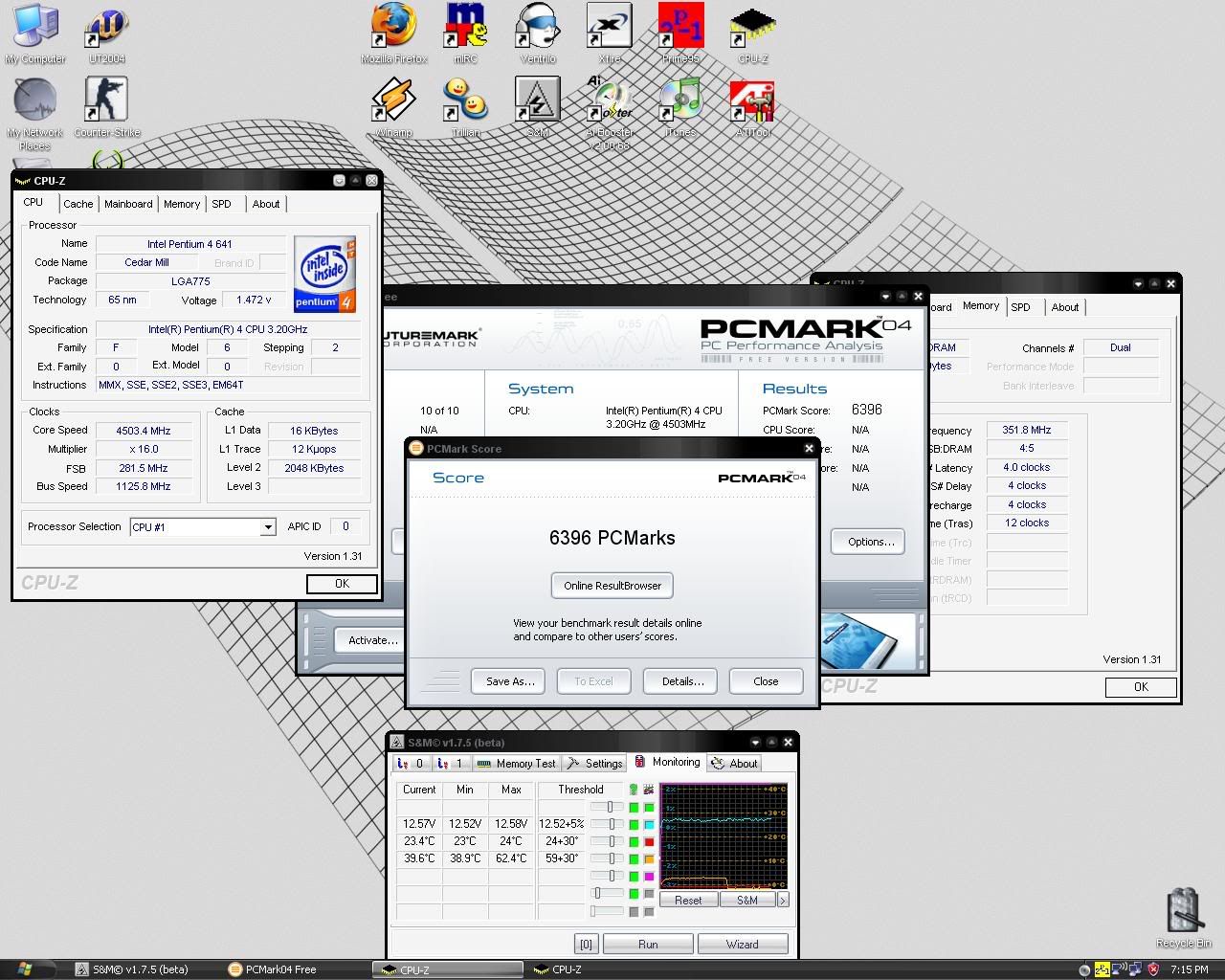This screenshot has height=980, width=1225.
Task: Click orange graph color swatch for 39.6°C row
Action: pos(649,858)
